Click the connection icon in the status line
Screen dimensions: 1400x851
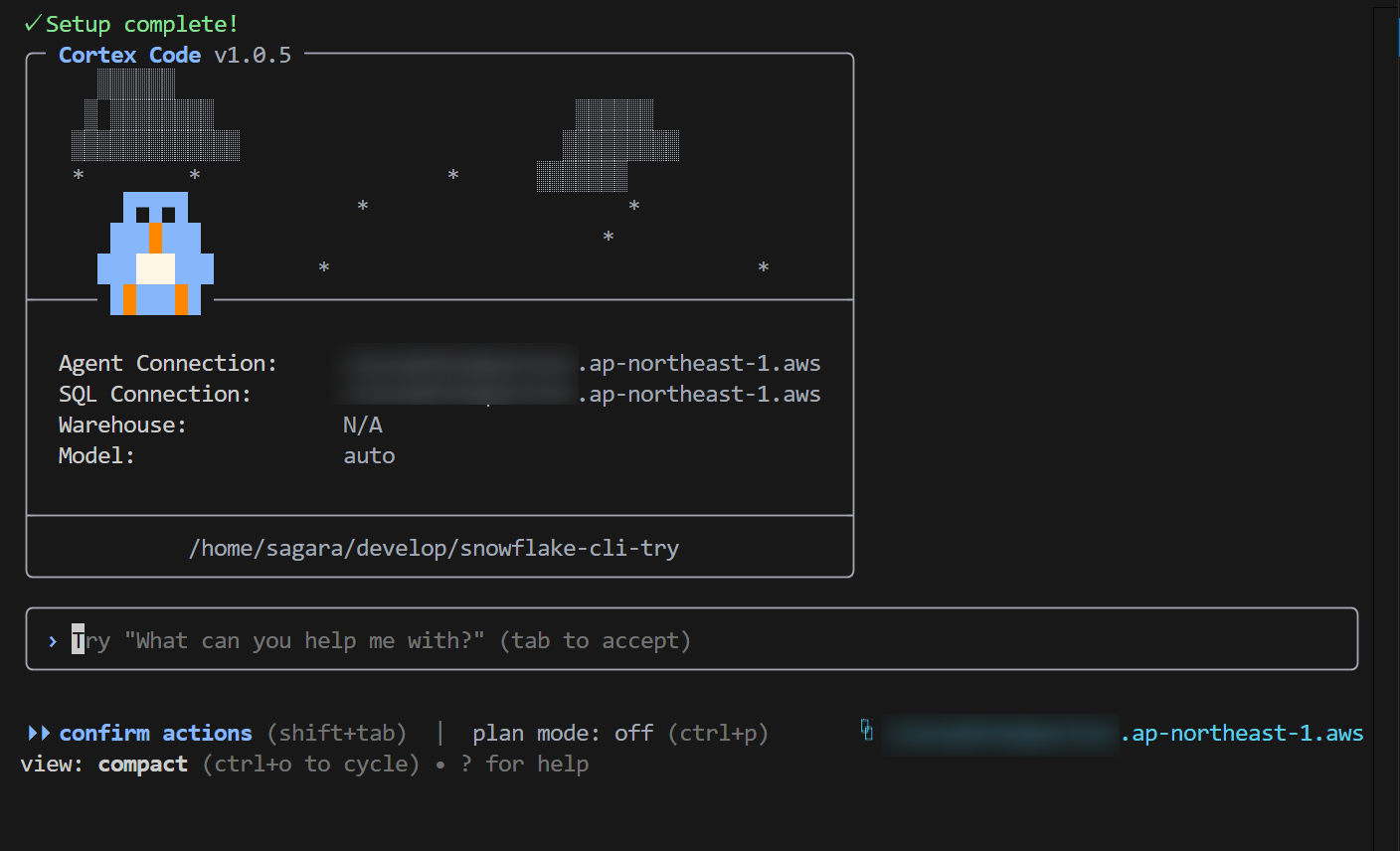867,731
